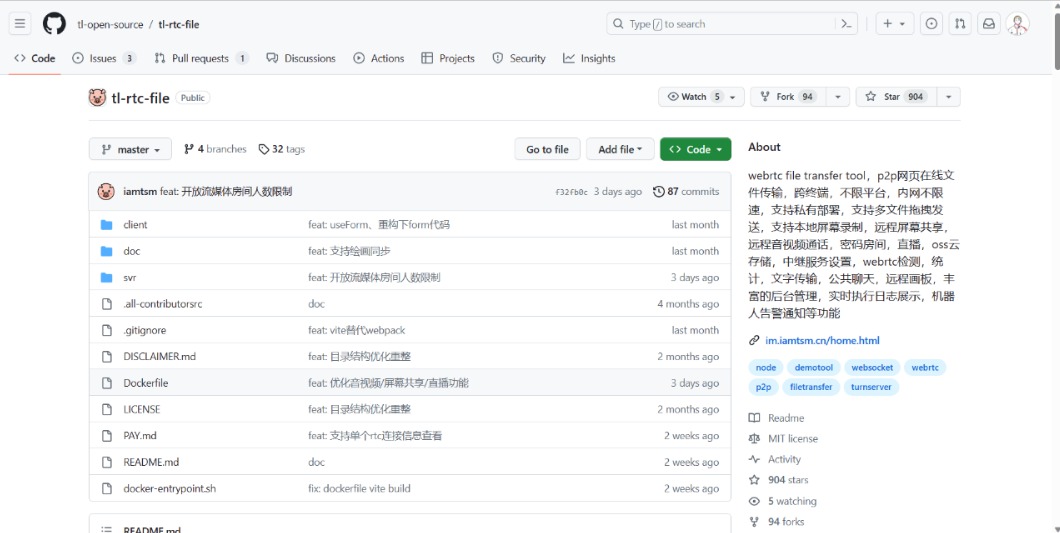Click iamtsm commit author avatar
Viewport: 1060px width, 533px height.
[106, 191]
